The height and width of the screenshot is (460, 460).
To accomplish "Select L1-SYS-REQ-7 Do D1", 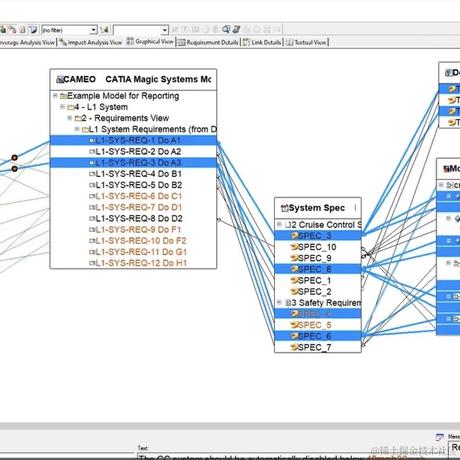I will pyautogui.click(x=133, y=207).
